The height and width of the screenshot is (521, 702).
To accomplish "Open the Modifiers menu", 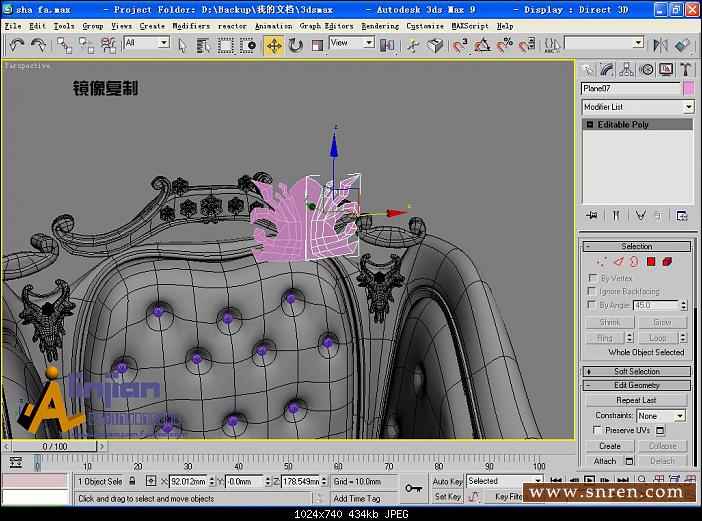I will point(190,26).
